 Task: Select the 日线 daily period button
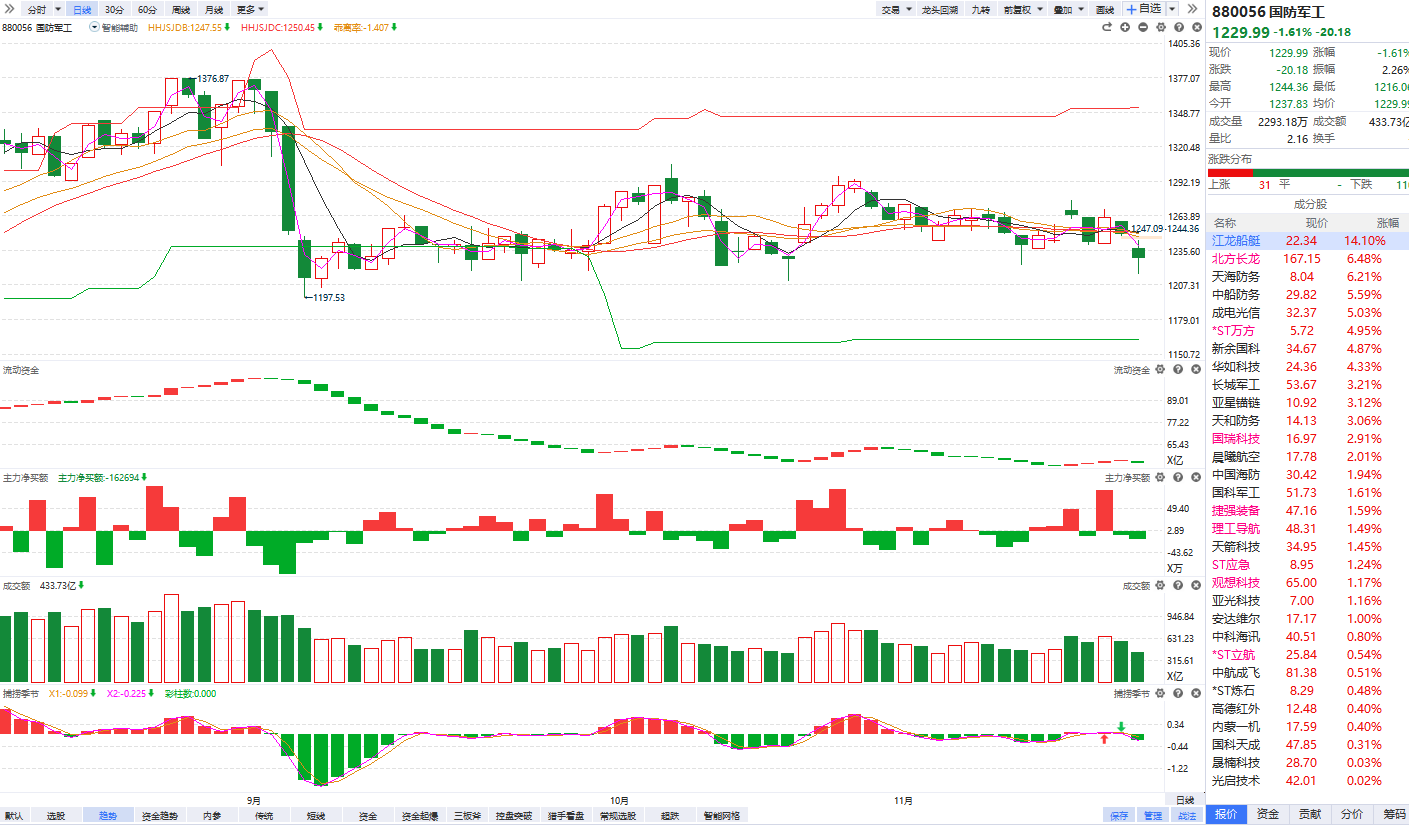[x=82, y=9]
